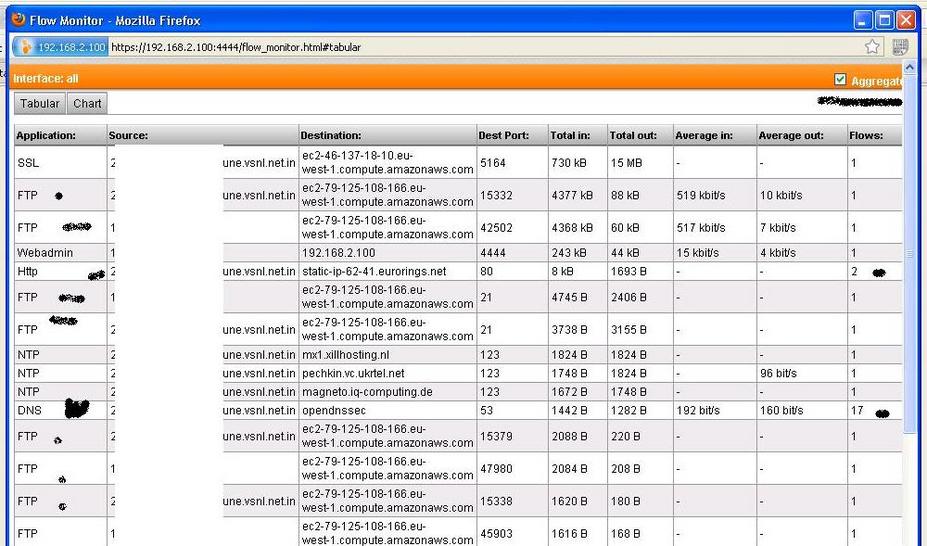This screenshot has height=546, width=927.
Task: Click the bookmark star in address bar
Action: tap(872, 47)
